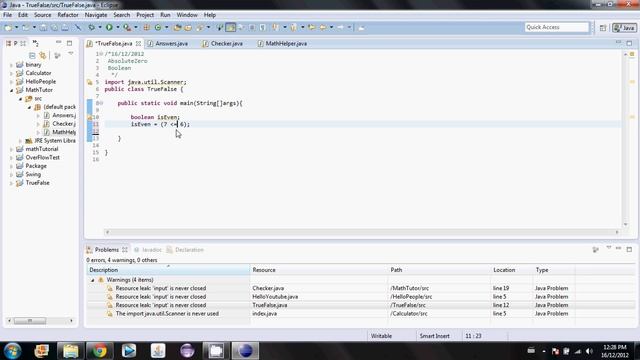This screenshot has width=640, height=360.
Task: Open the New file dropdown arrow
Action: pos(16,27)
